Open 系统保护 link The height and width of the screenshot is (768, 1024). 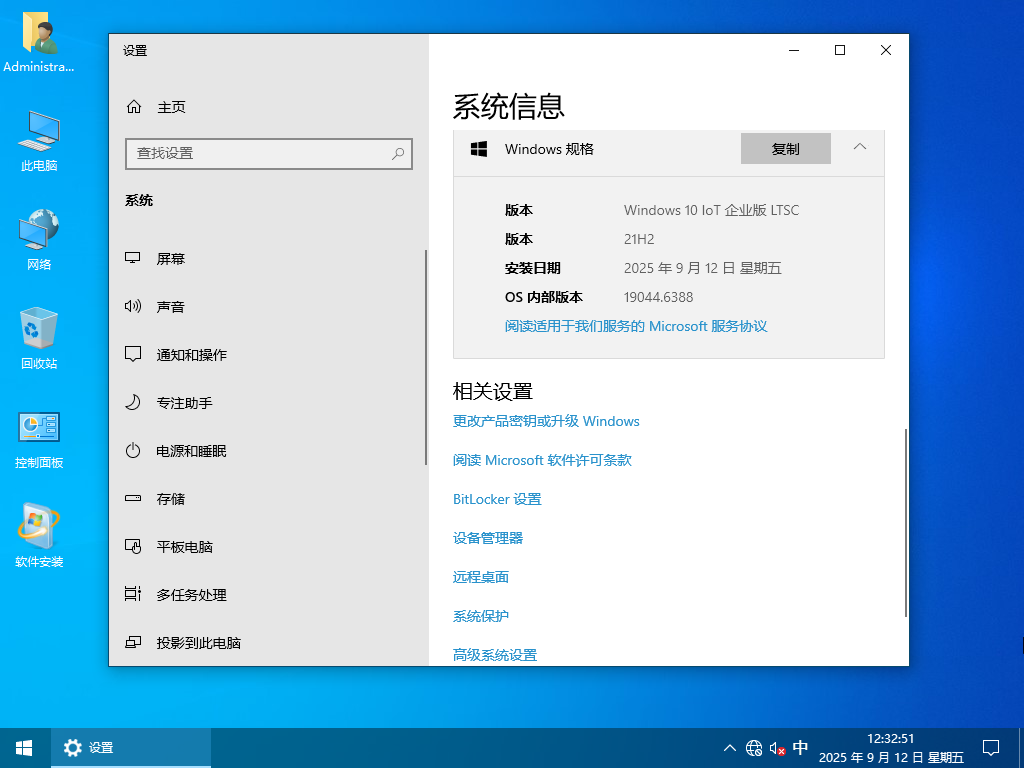[481, 616]
